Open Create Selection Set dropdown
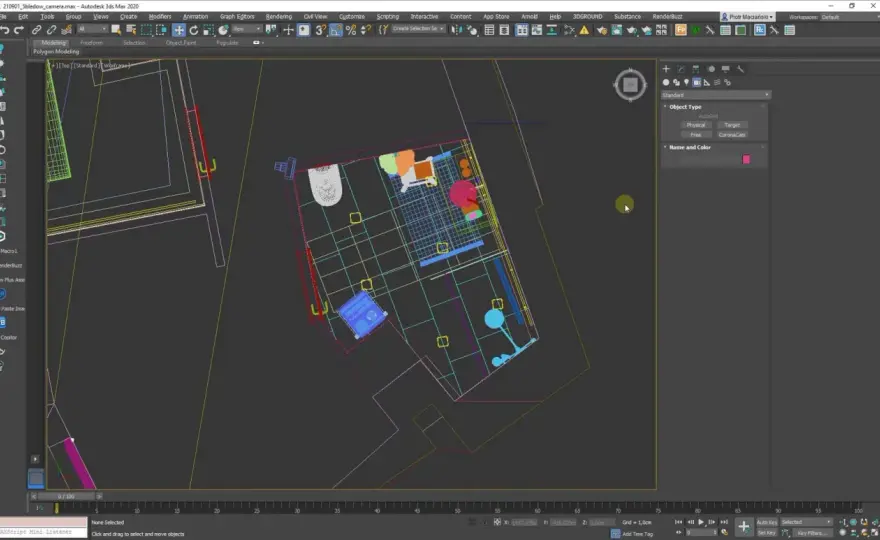The height and width of the screenshot is (540, 880). (419, 29)
